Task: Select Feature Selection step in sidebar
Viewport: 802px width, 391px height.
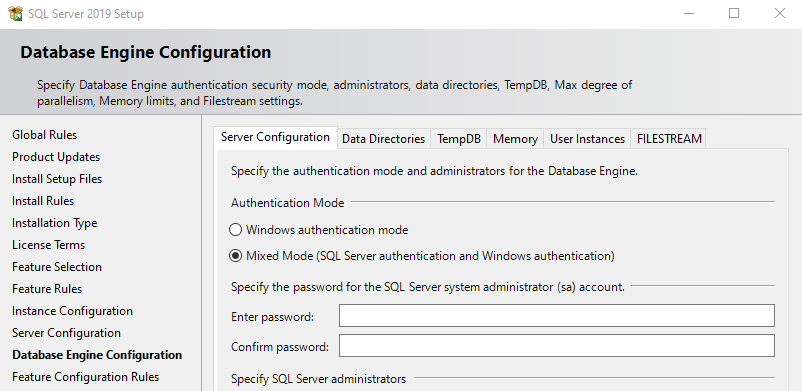Action: coord(57,267)
